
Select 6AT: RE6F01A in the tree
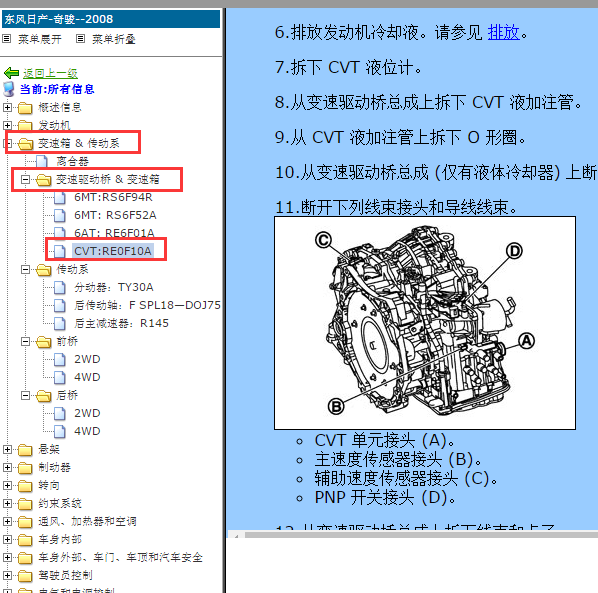tap(114, 233)
